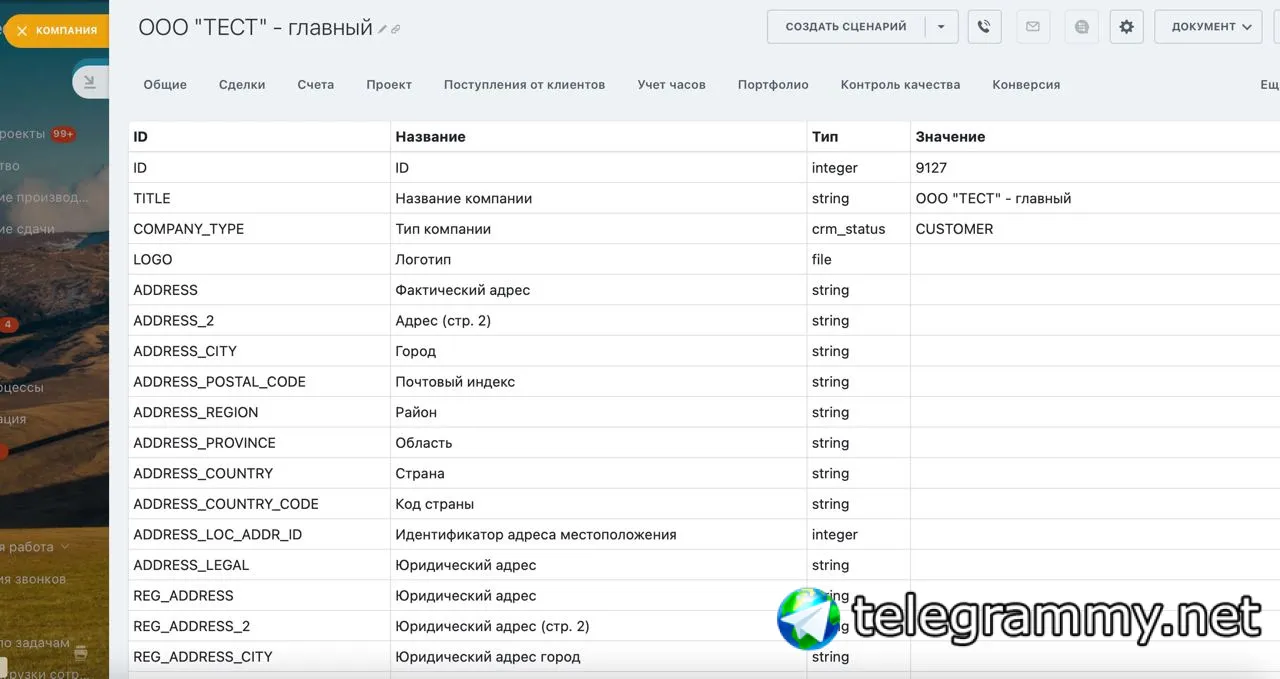1280x679 pixels.
Task: Click the printer icon in the sidebar
Action: click(82, 652)
